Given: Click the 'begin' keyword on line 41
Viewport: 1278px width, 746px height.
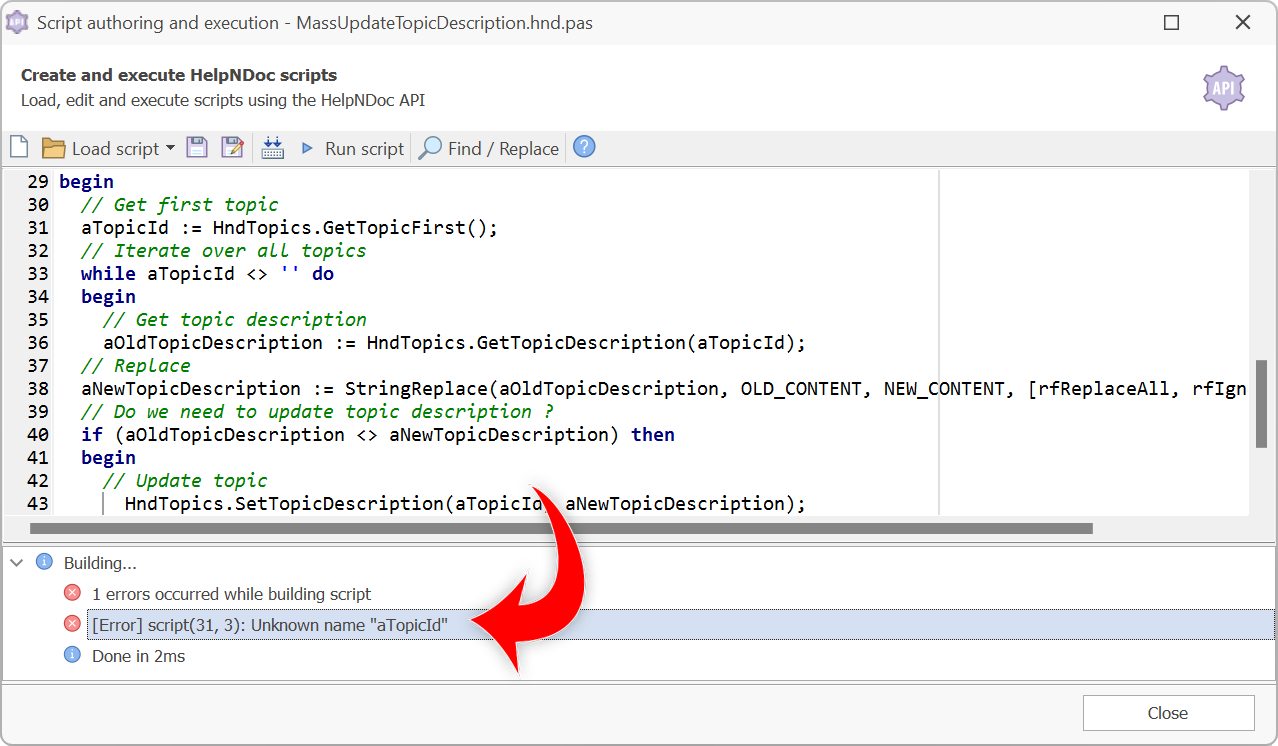Looking at the screenshot, I should [108, 457].
